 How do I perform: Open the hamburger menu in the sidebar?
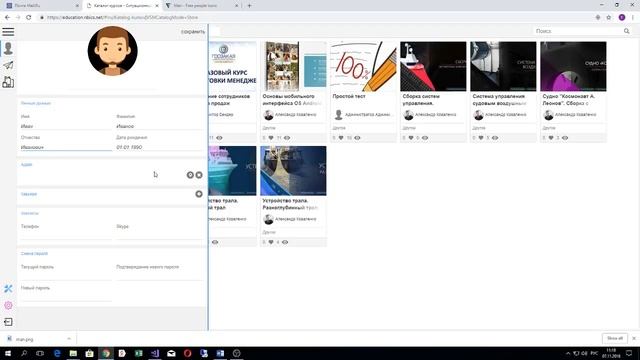point(8,32)
